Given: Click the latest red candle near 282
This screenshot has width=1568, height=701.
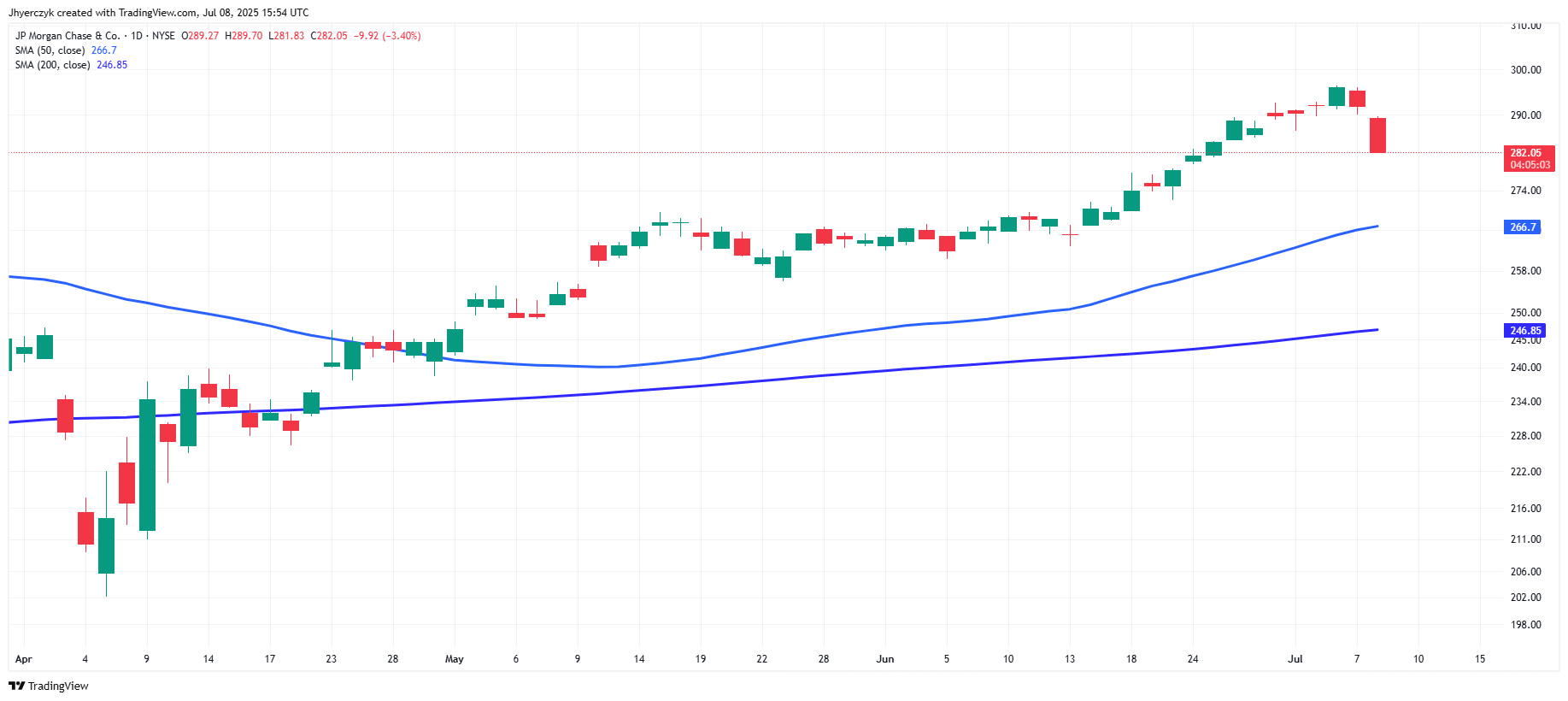Looking at the screenshot, I should point(1377,135).
